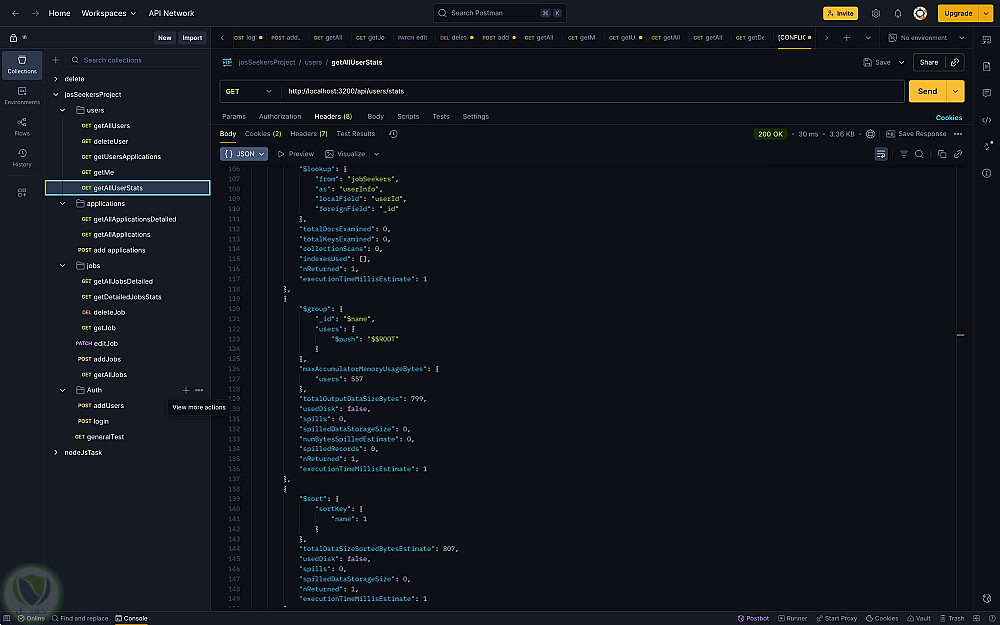Click Start Proxy in status bar
Image resolution: width=1000 pixels, height=625 pixels.
836,619
